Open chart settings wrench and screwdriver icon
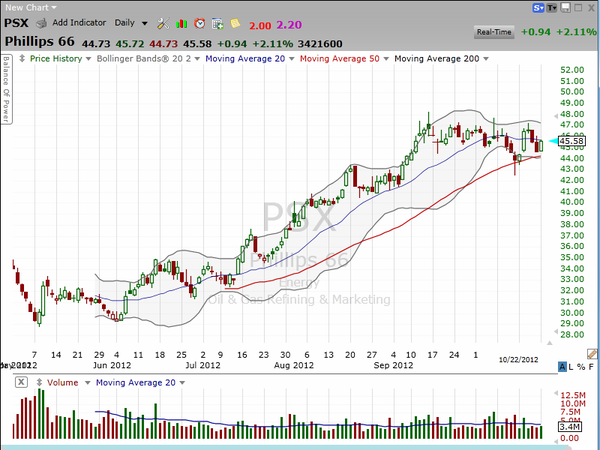The width and height of the screenshot is (600, 450). pos(163,24)
